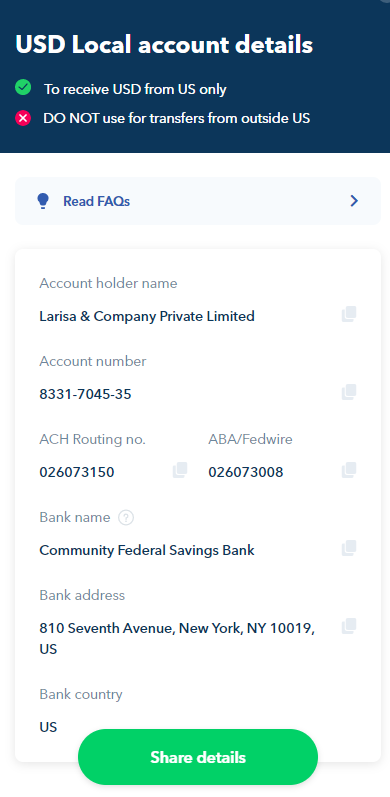Select the ACH routing value 026073150

pyautogui.click(x=77, y=472)
